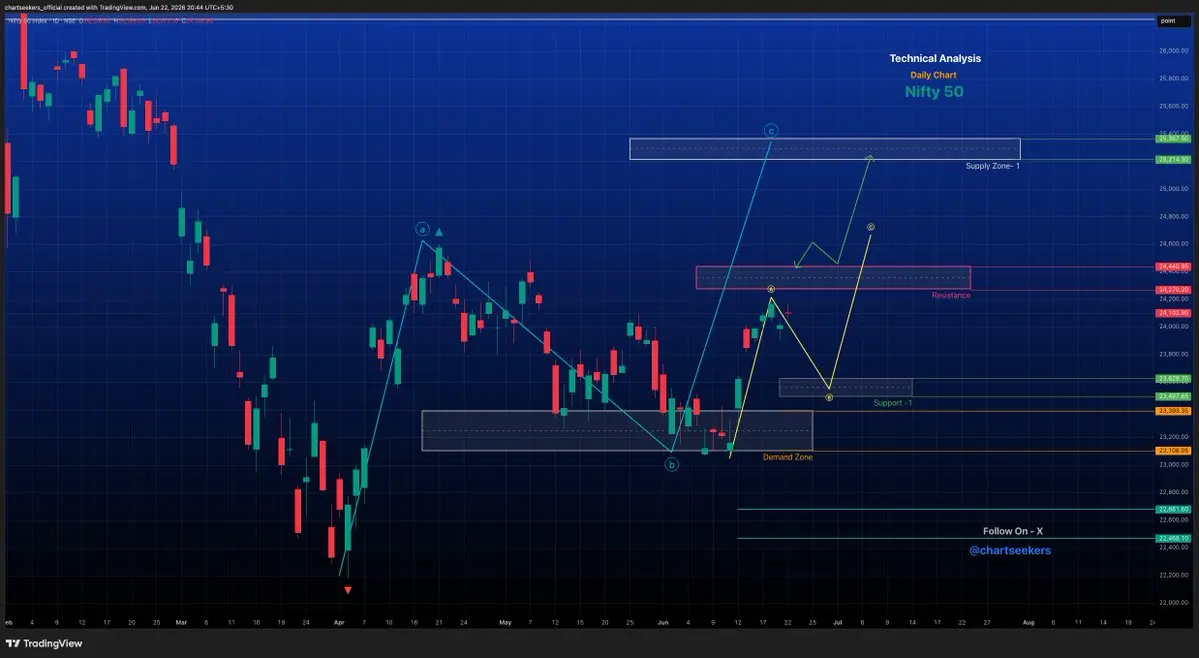Select the yellow circled 'a' wave label
This screenshot has width=1199, height=658.
point(771,289)
